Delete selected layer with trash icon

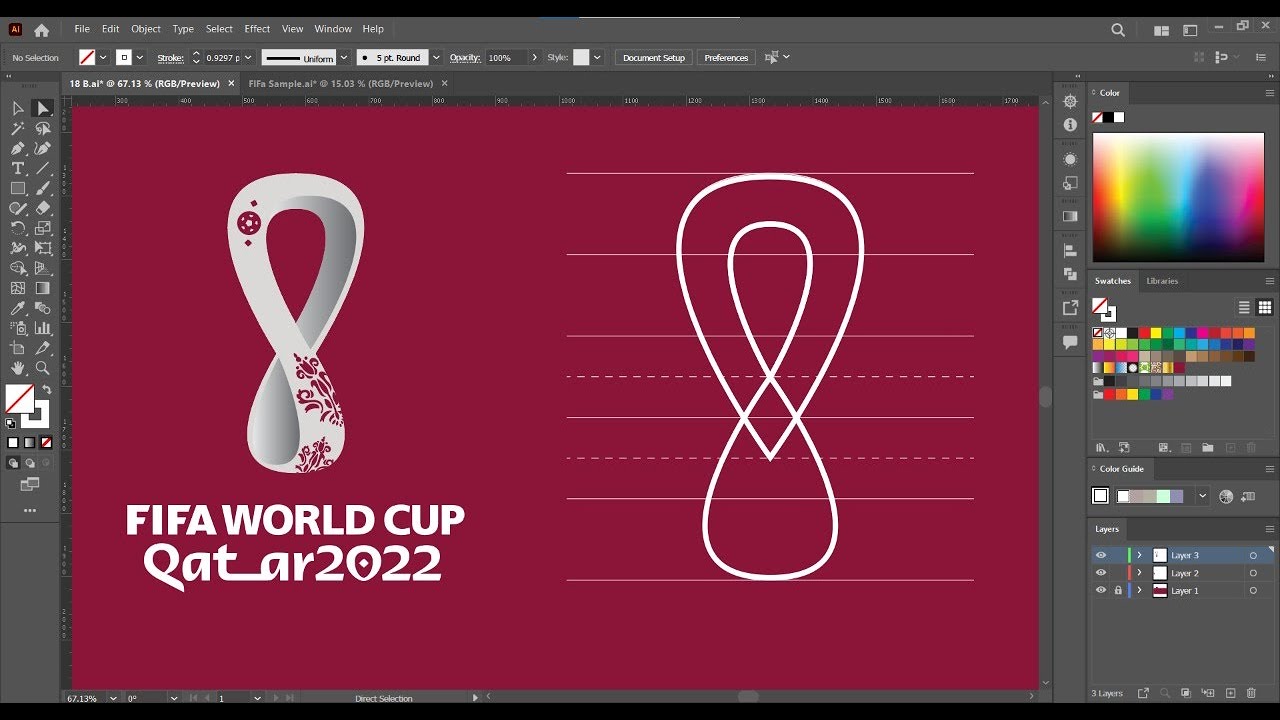(1252, 693)
